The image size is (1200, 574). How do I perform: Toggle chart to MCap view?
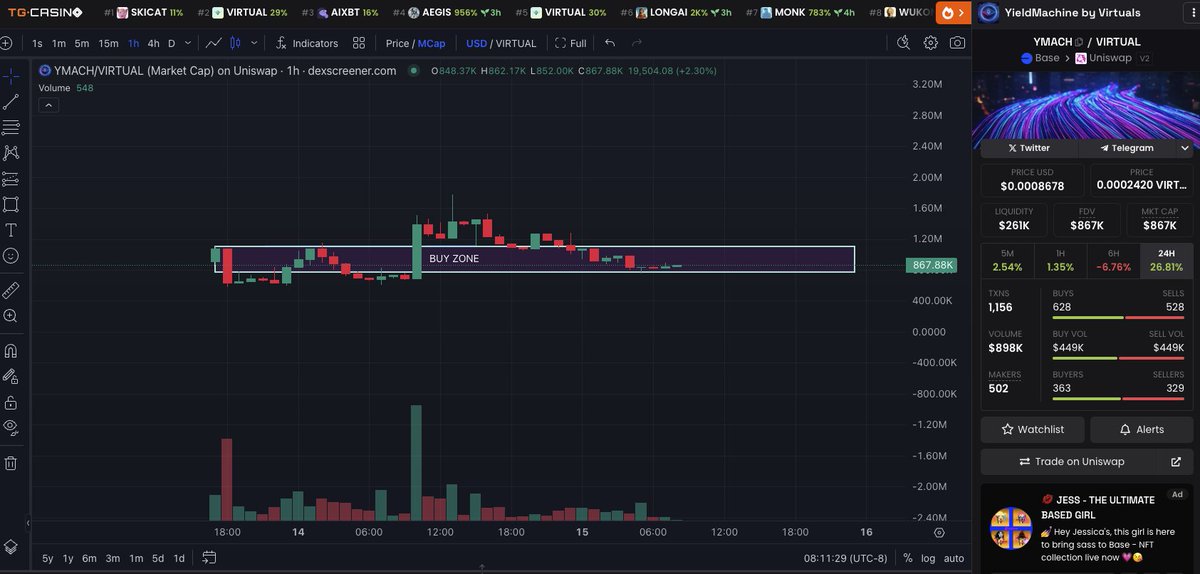click(x=432, y=43)
